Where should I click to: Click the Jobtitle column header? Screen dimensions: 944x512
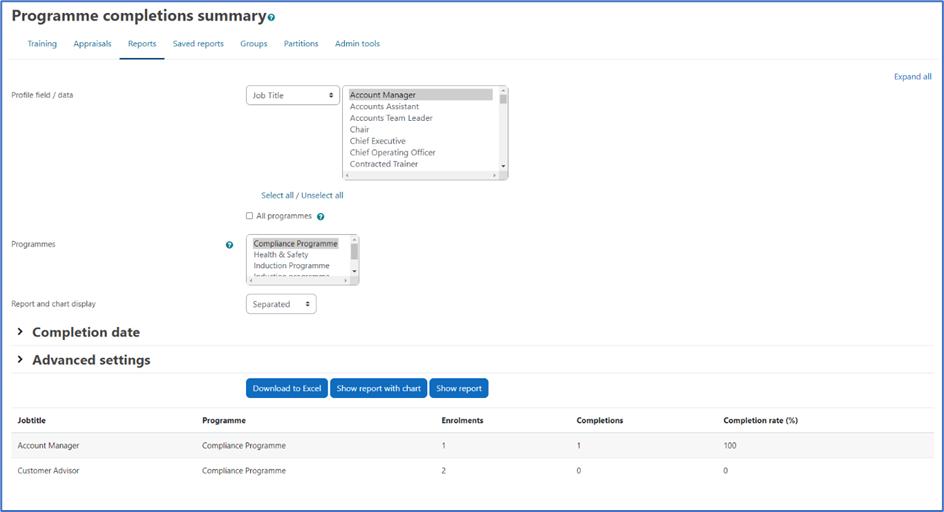[31, 420]
